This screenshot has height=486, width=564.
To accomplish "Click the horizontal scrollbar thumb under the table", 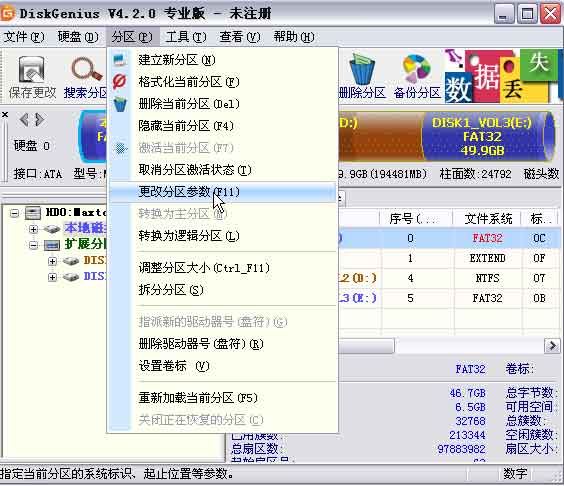I will coord(366,346).
